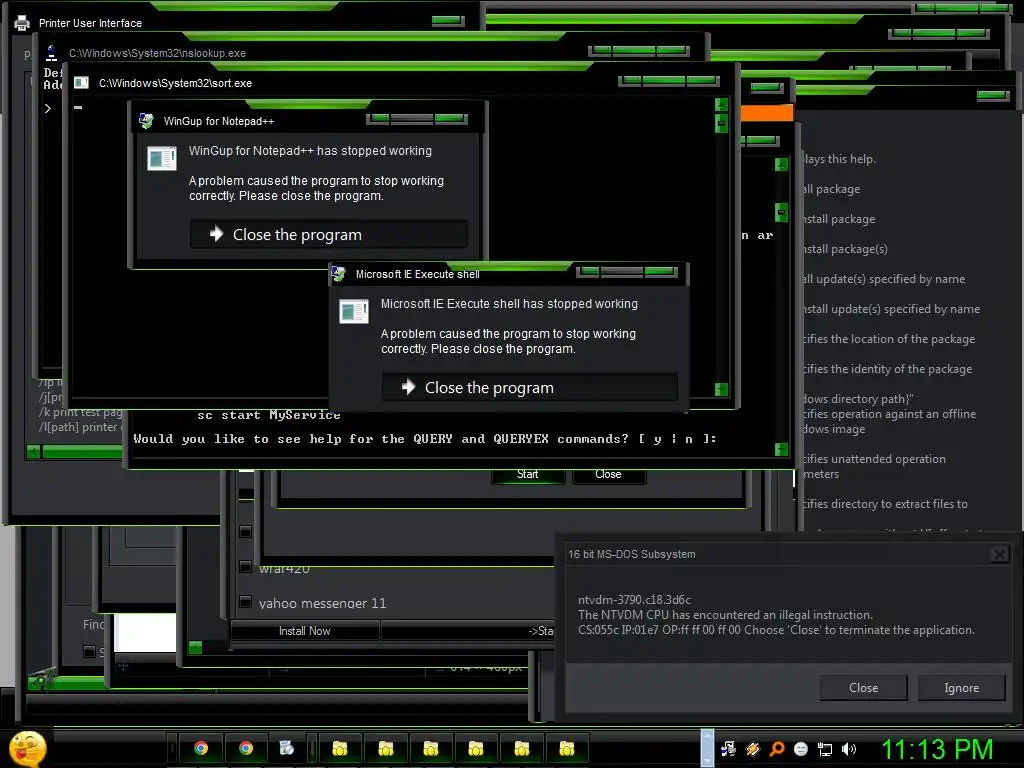The height and width of the screenshot is (768, 1024).
Task: Click 'cifies unattended operation' help line
Action: point(874,459)
